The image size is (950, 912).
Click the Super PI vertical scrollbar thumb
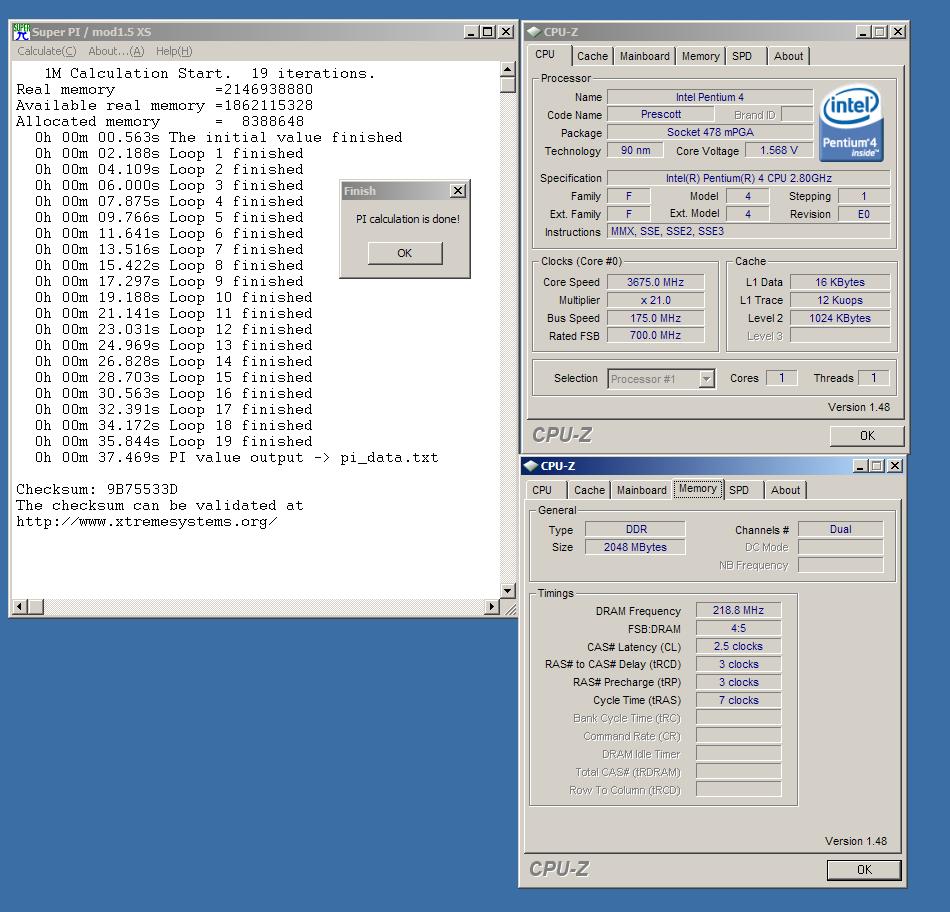tap(508, 85)
